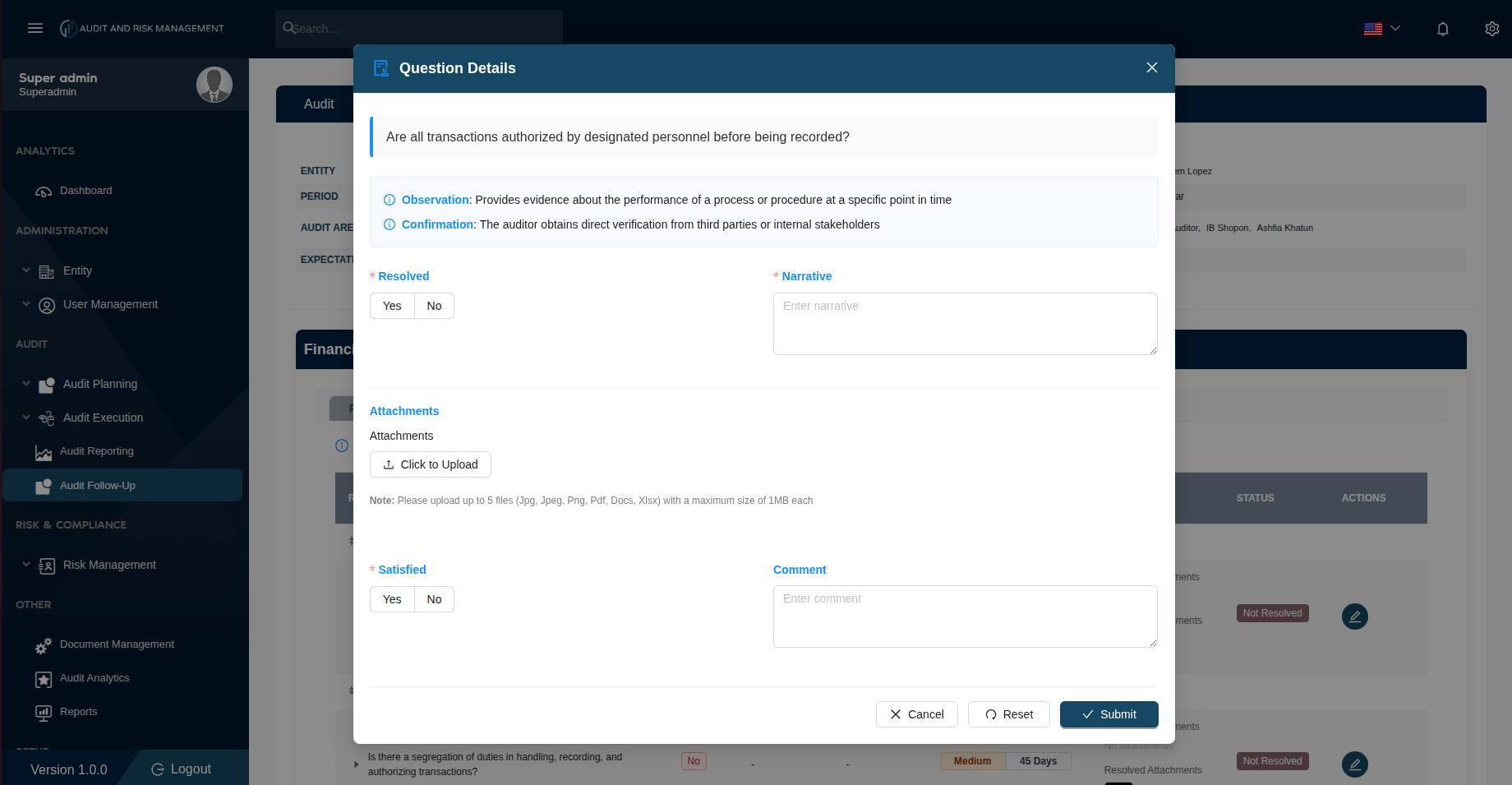Focus the Comment text area
This screenshot has width=1512, height=785.
click(x=965, y=616)
